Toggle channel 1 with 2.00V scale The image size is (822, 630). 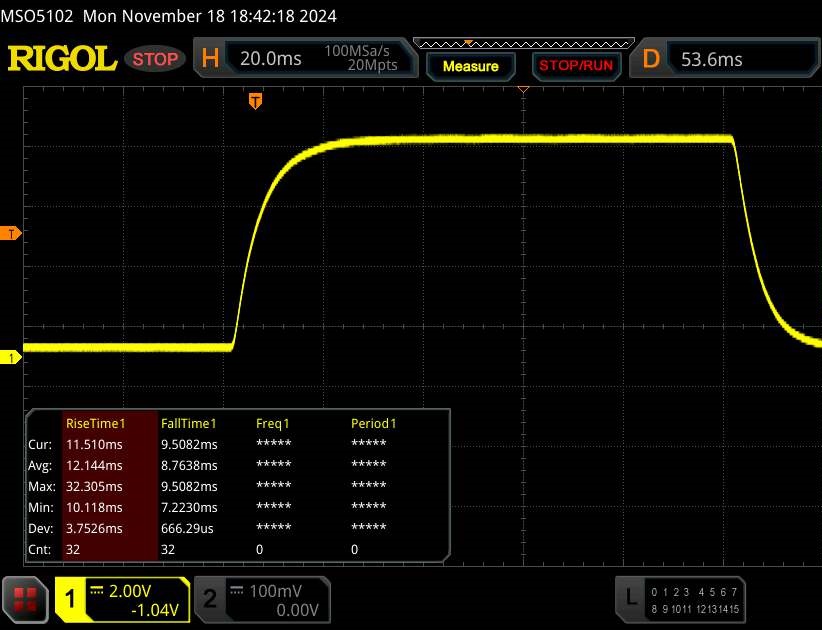(x=122, y=599)
